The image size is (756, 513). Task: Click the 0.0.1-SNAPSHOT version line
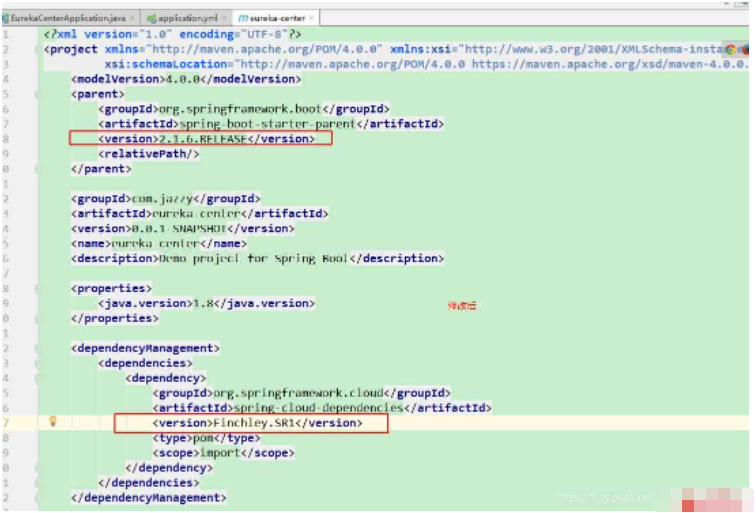coord(183,229)
